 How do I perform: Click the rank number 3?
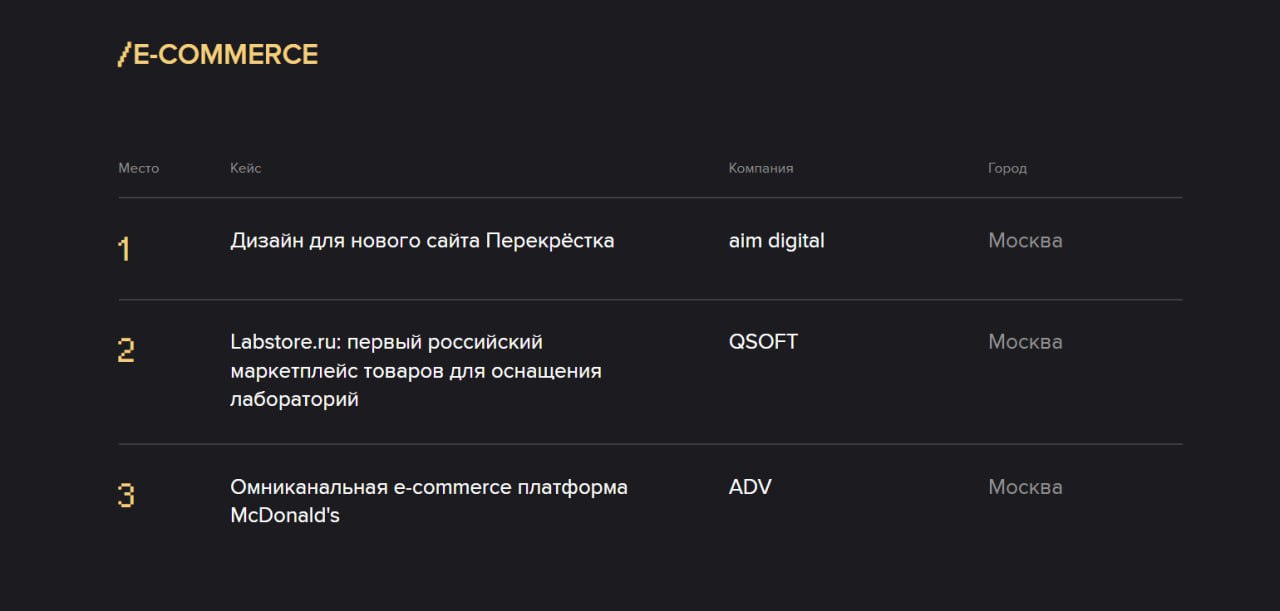coord(126,496)
